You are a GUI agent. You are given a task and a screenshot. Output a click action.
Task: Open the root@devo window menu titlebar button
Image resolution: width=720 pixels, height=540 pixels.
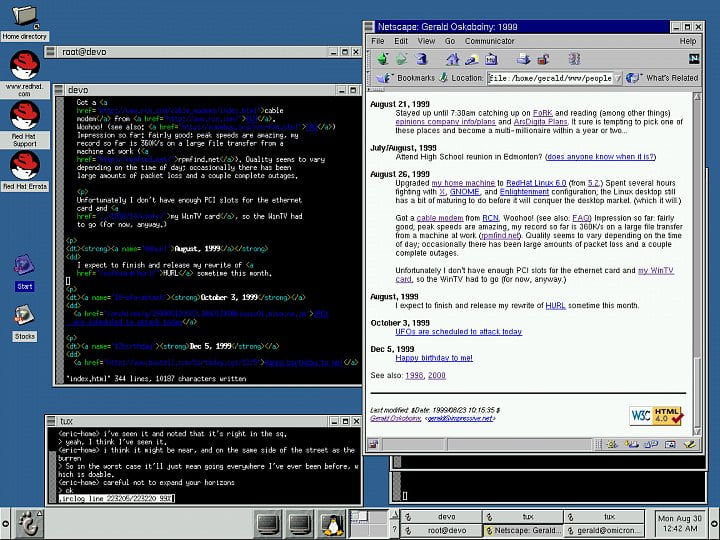coord(51,52)
